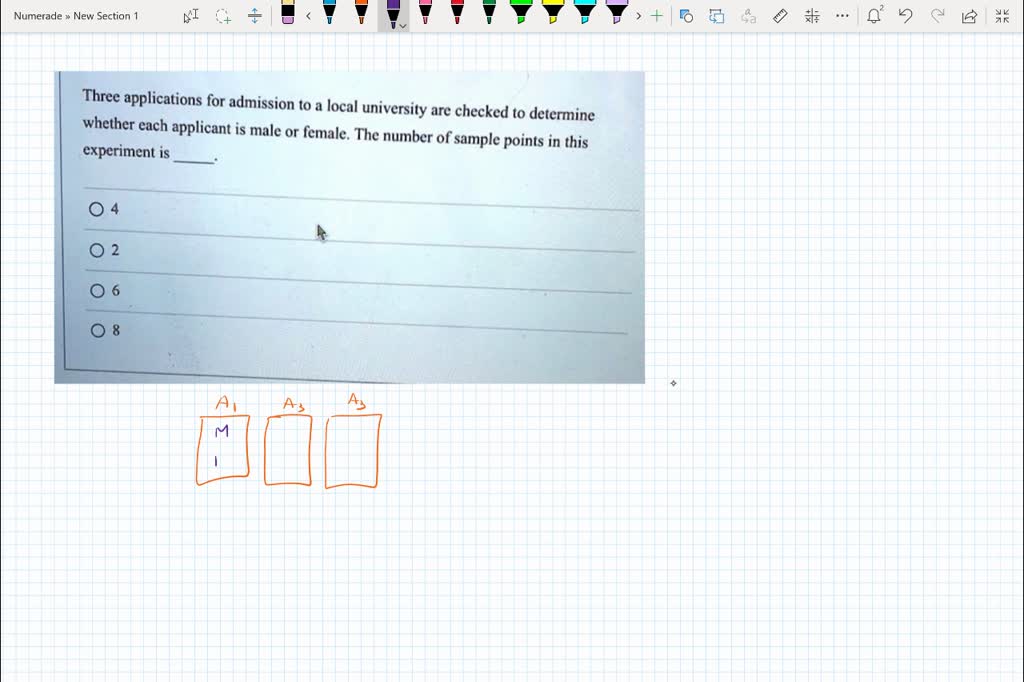The height and width of the screenshot is (682, 1024).
Task: Pick the pink pen
Action: click(425, 12)
